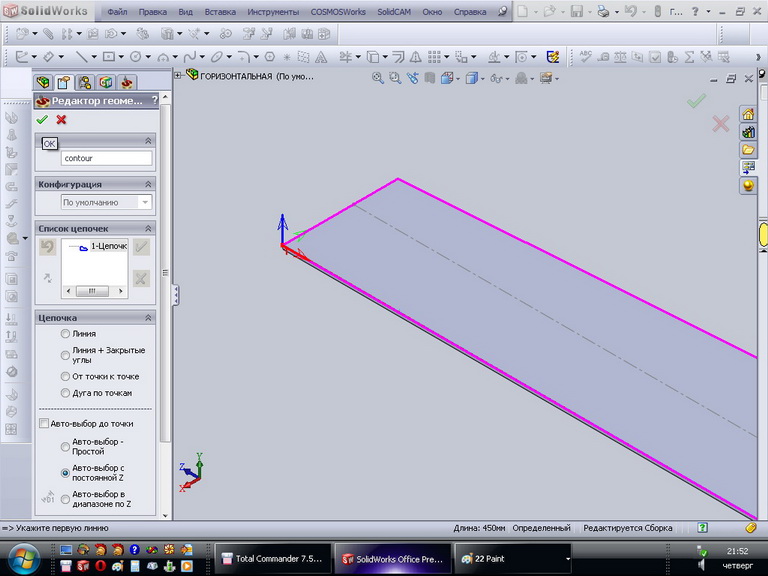Select the Дуга по точкам radio button
The height and width of the screenshot is (576, 768).
click(66, 393)
